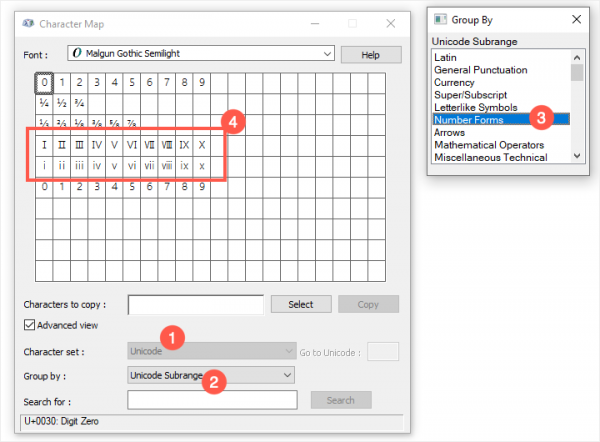Click the Character Map app icon in title bar
Screen dimensions: 600x442
click(x=28, y=24)
